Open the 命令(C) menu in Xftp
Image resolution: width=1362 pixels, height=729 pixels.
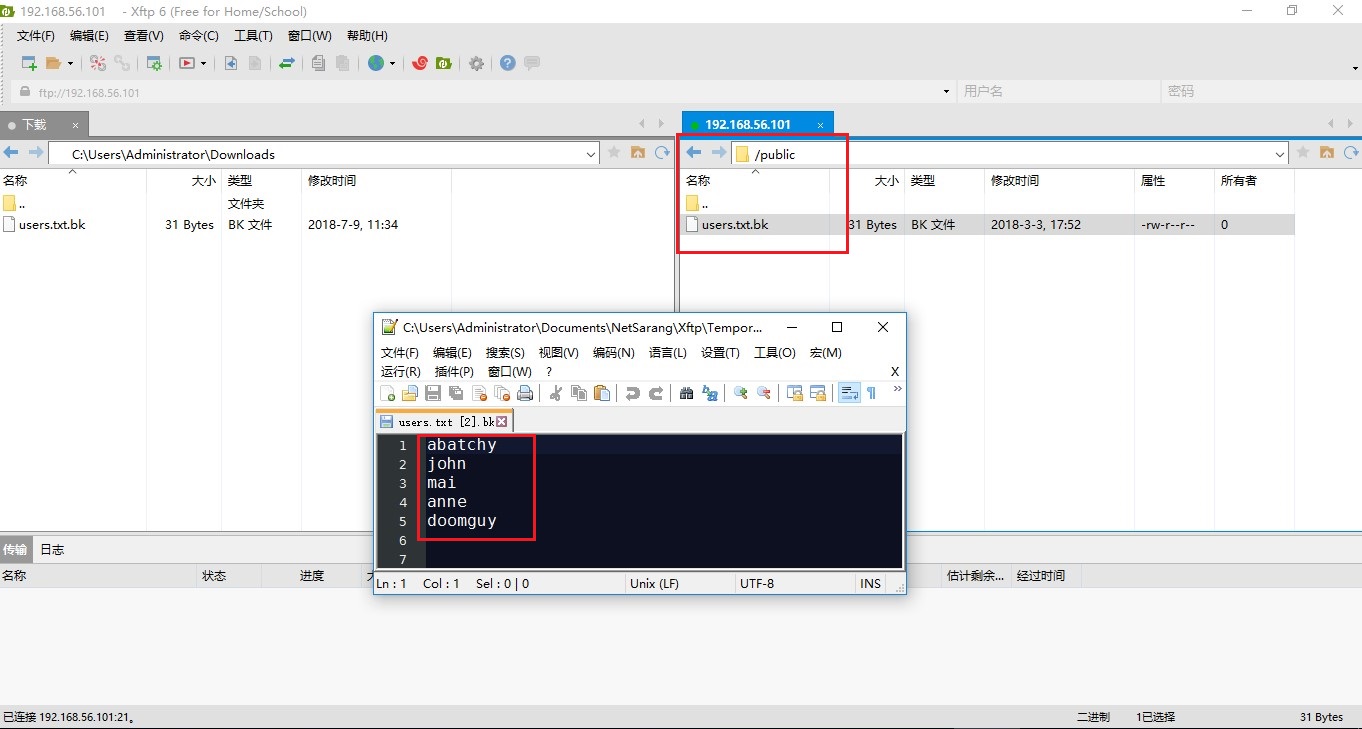coord(198,36)
